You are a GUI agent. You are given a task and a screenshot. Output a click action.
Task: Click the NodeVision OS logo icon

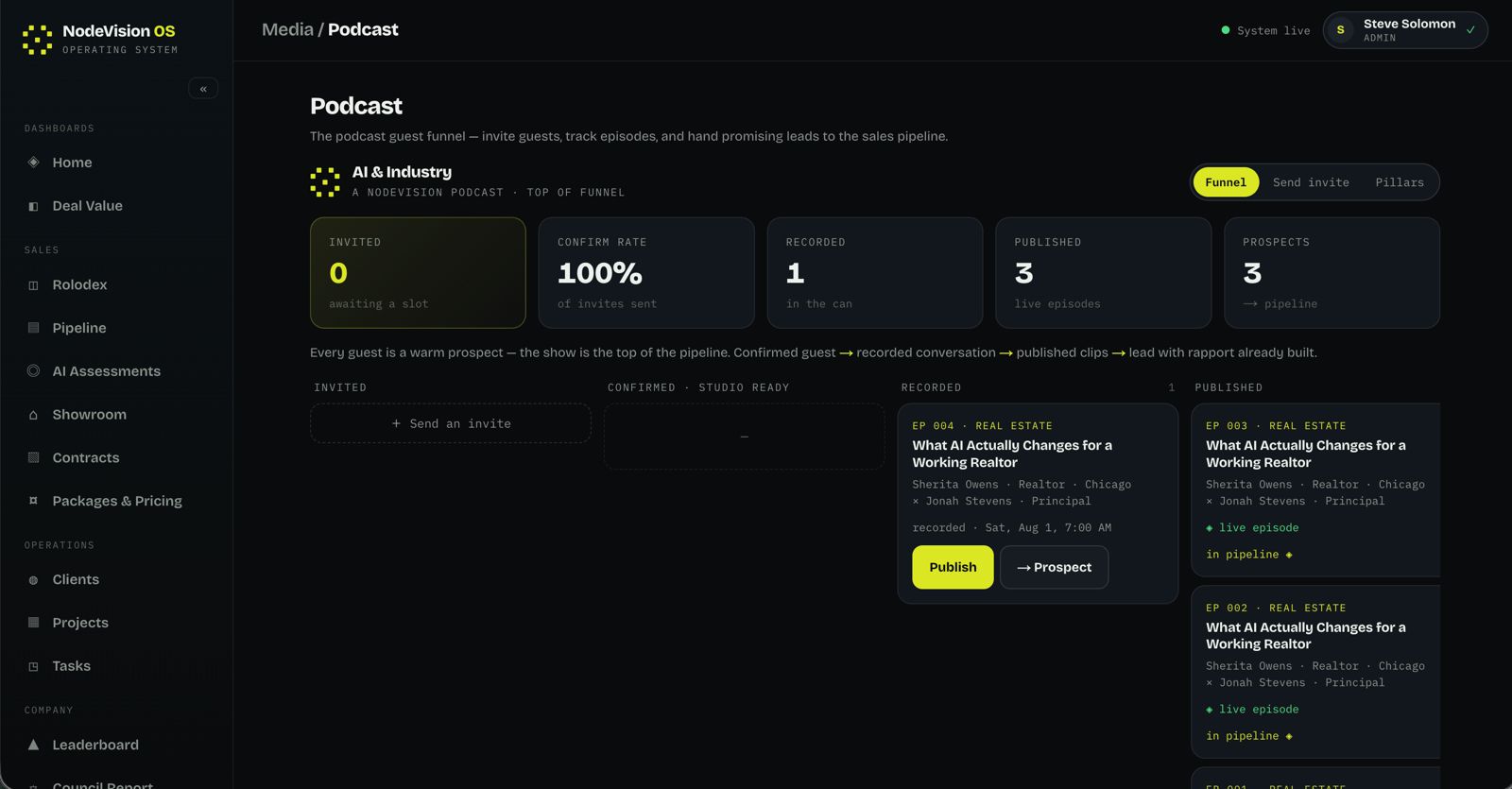click(38, 40)
